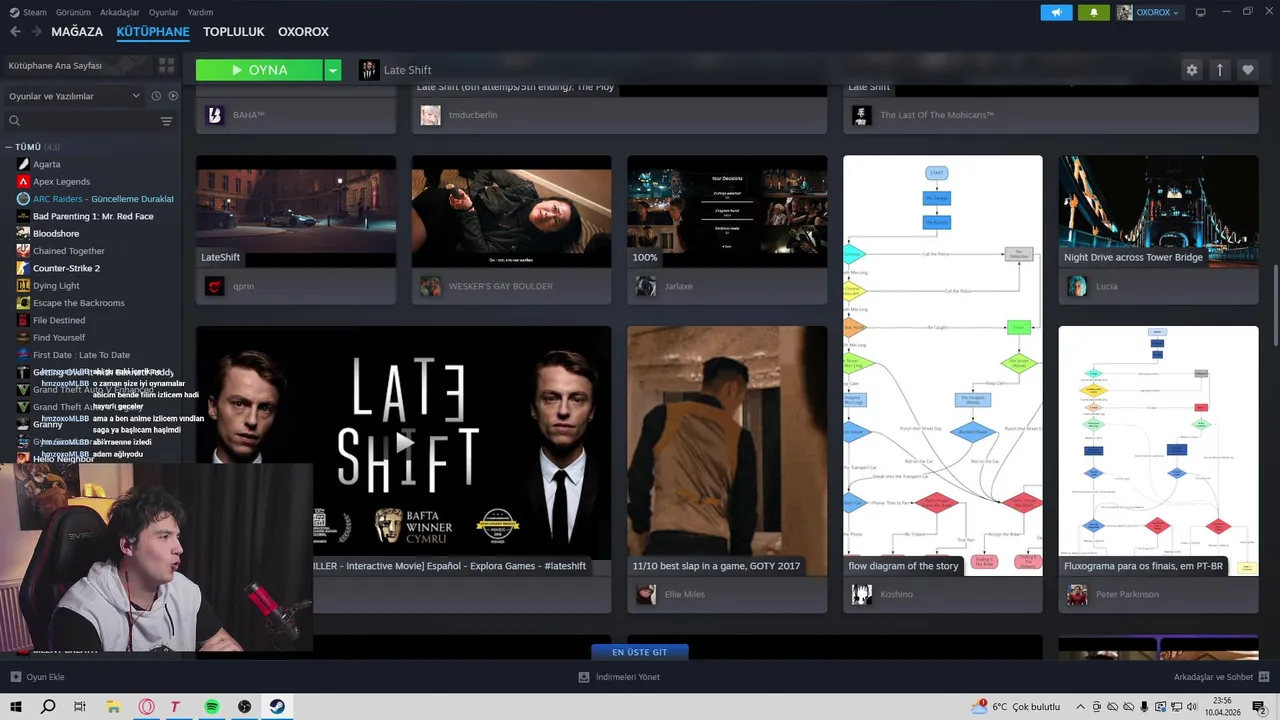
Task: Open the Yardım menu
Action: 200,12
